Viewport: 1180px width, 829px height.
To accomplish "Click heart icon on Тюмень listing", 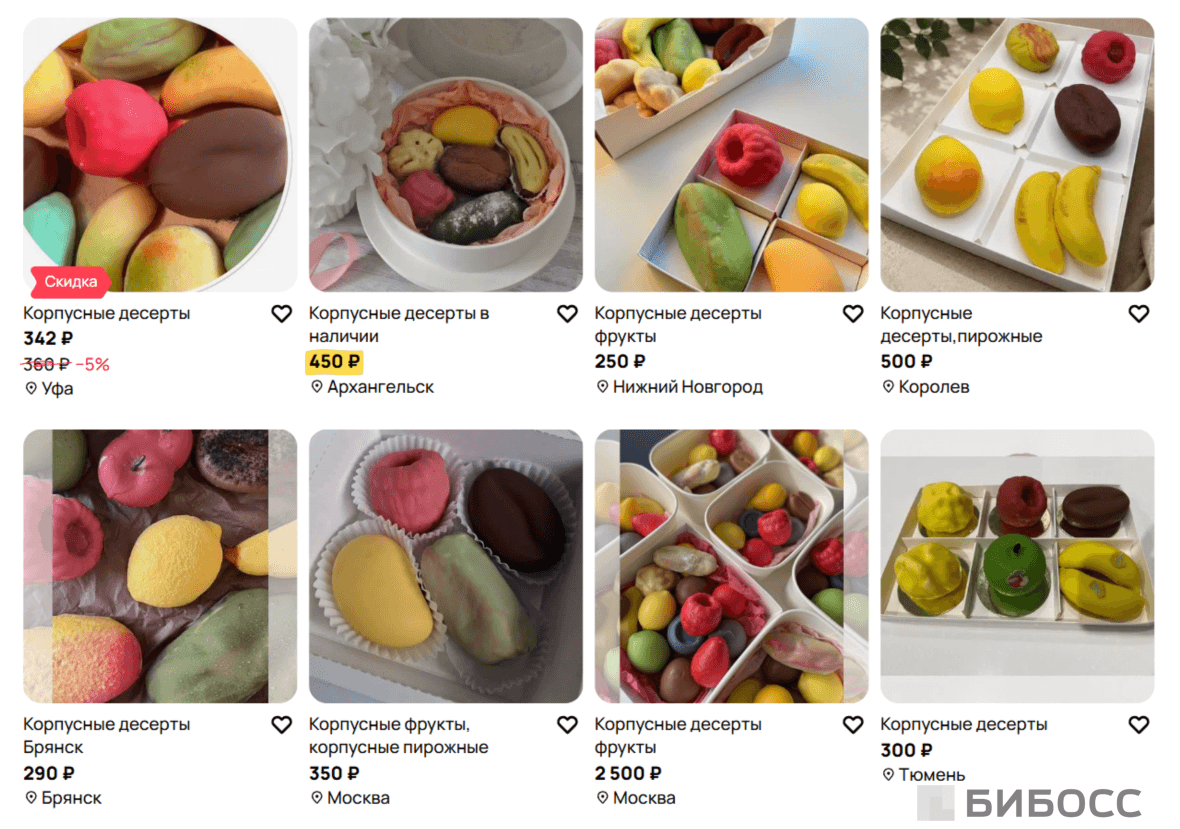I will point(1139,724).
